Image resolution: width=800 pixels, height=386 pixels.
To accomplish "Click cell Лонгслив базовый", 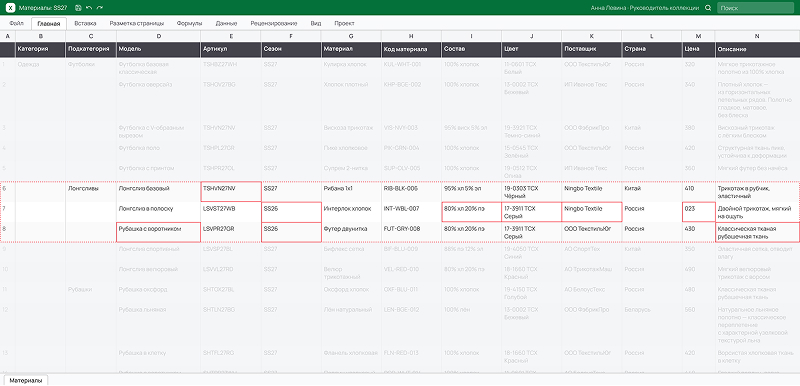I will tap(159, 192).
